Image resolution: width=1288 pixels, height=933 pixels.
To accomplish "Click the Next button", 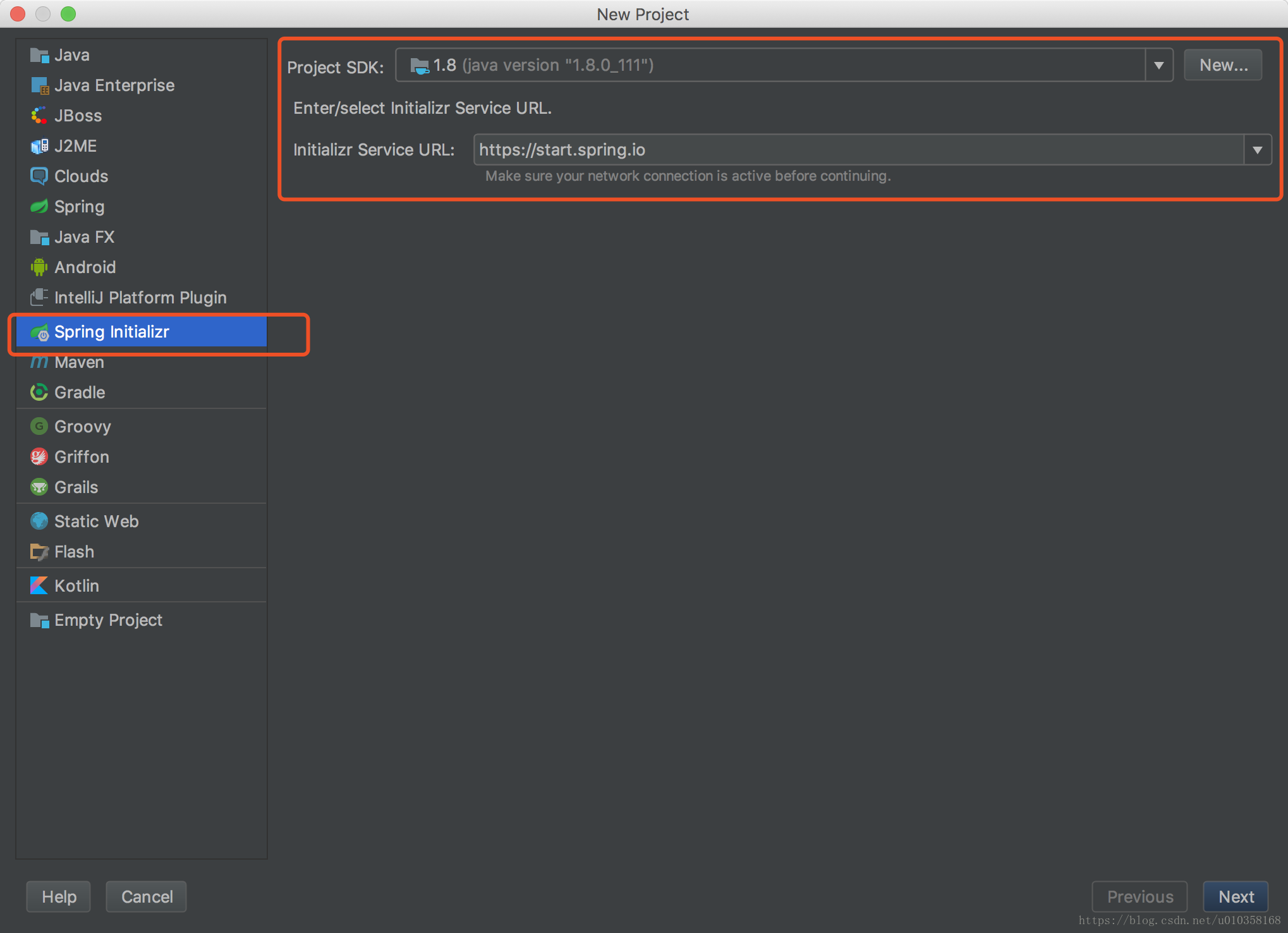I will 1236,896.
